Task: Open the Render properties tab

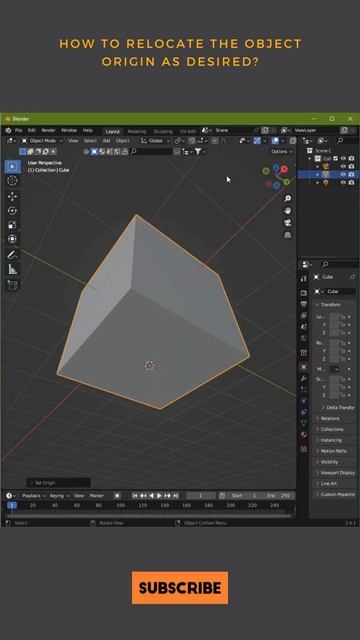Action: coord(304,293)
